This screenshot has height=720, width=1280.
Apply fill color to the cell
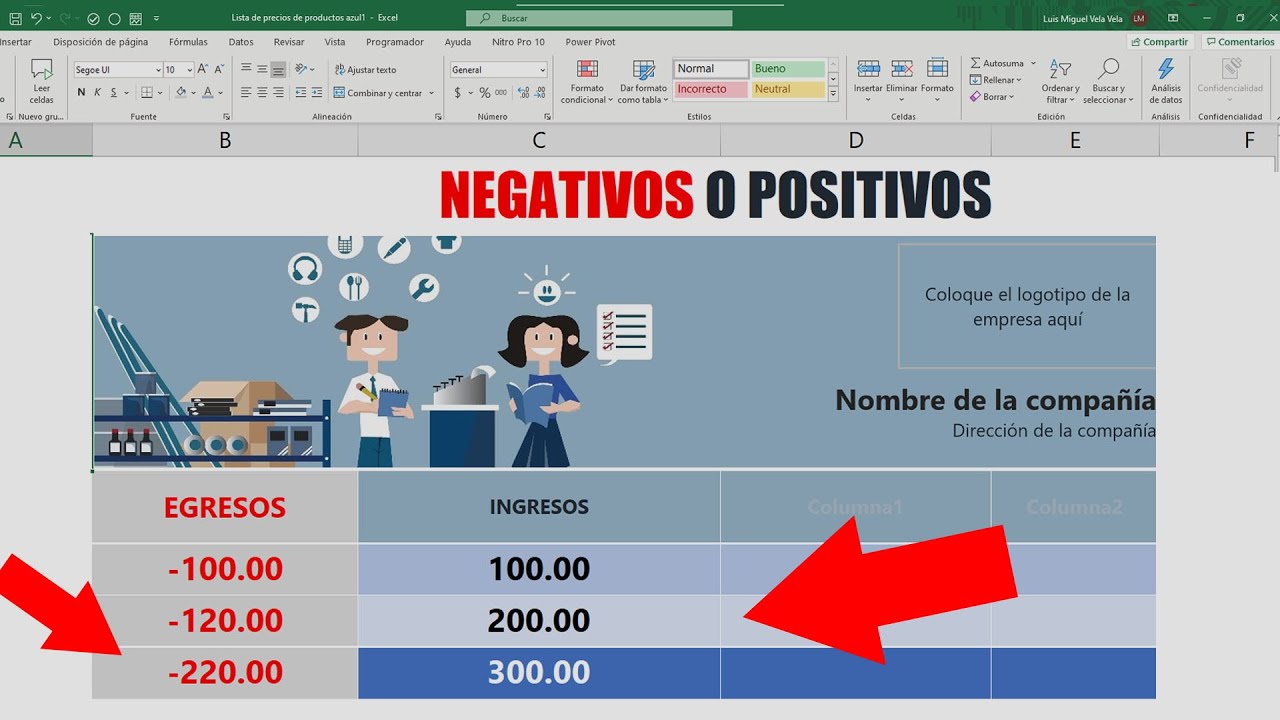pos(181,92)
